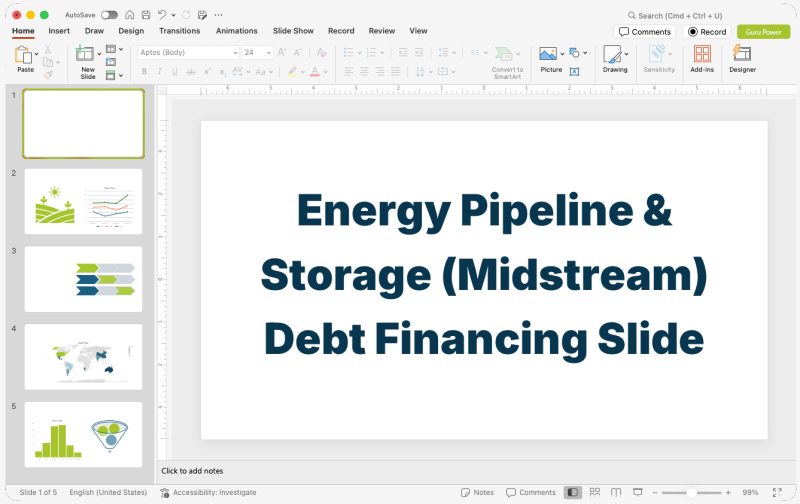Undo the last action
Screen dimensions: 800x504
(162, 15)
